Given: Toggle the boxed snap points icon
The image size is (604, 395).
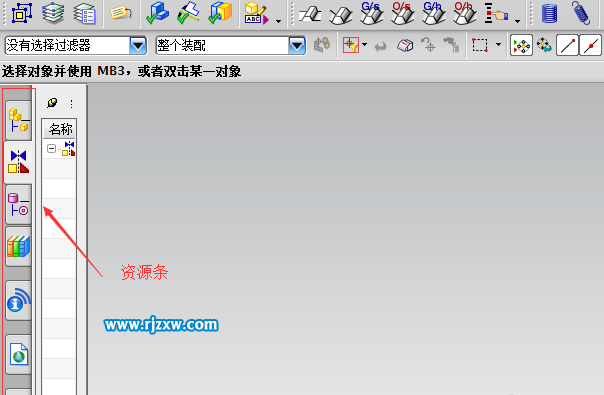Looking at the screenshot, I should [521, 45].
